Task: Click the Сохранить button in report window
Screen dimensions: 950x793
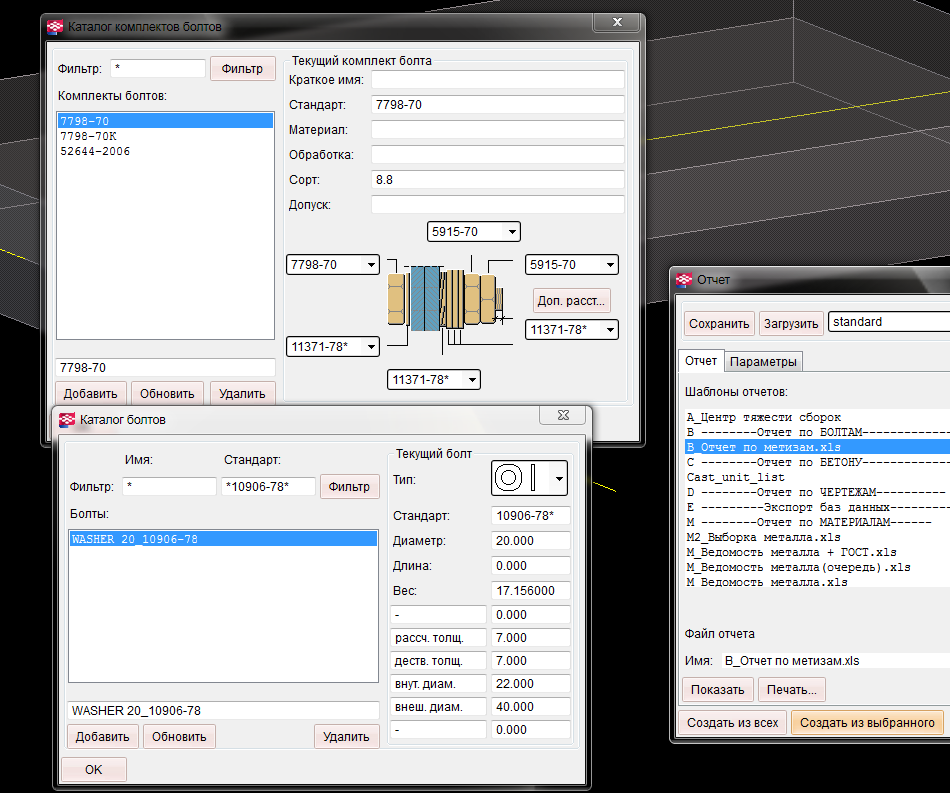Action: 718,323
